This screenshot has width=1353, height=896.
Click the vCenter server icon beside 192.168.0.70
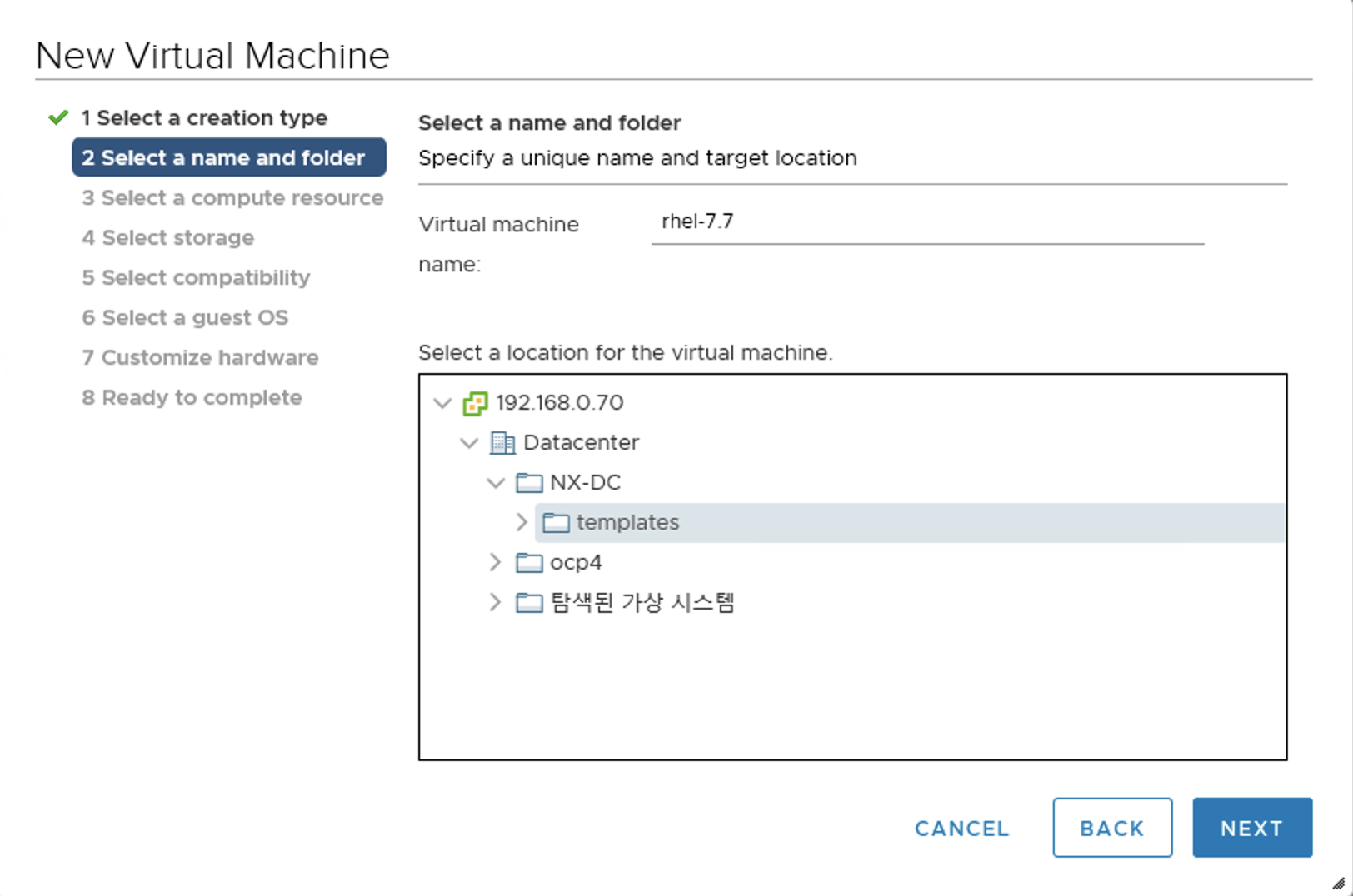click(x=475, y=403)
